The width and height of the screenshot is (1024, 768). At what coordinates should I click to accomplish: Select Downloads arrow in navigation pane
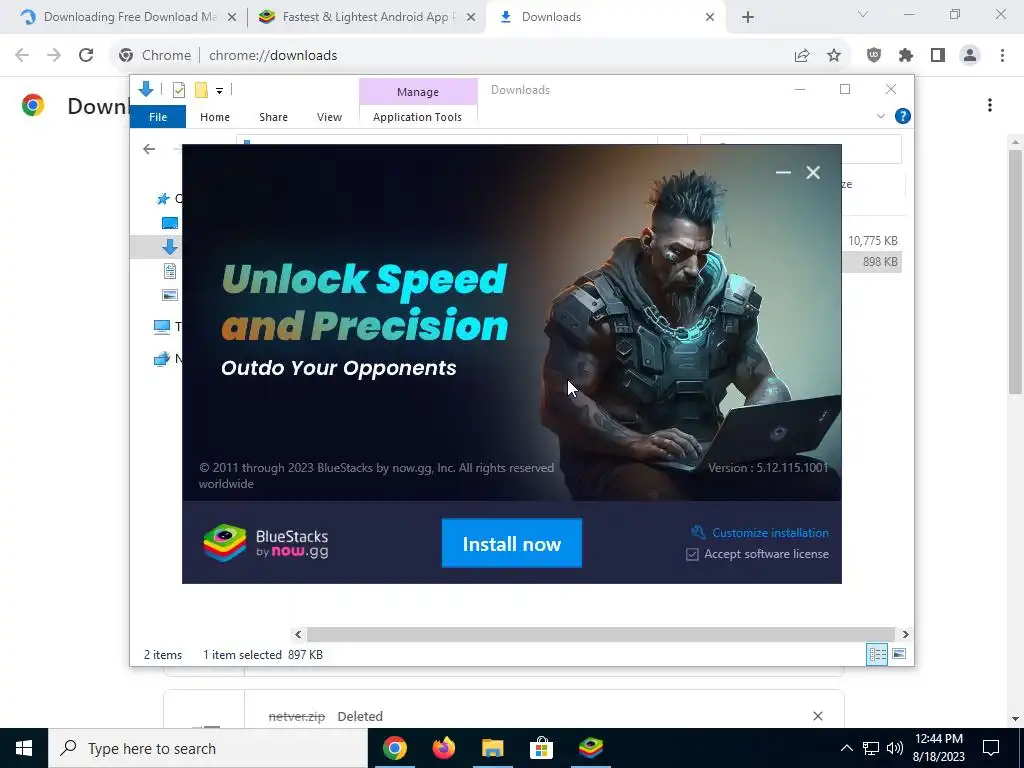pyautogui.click(x=170, y=246)
